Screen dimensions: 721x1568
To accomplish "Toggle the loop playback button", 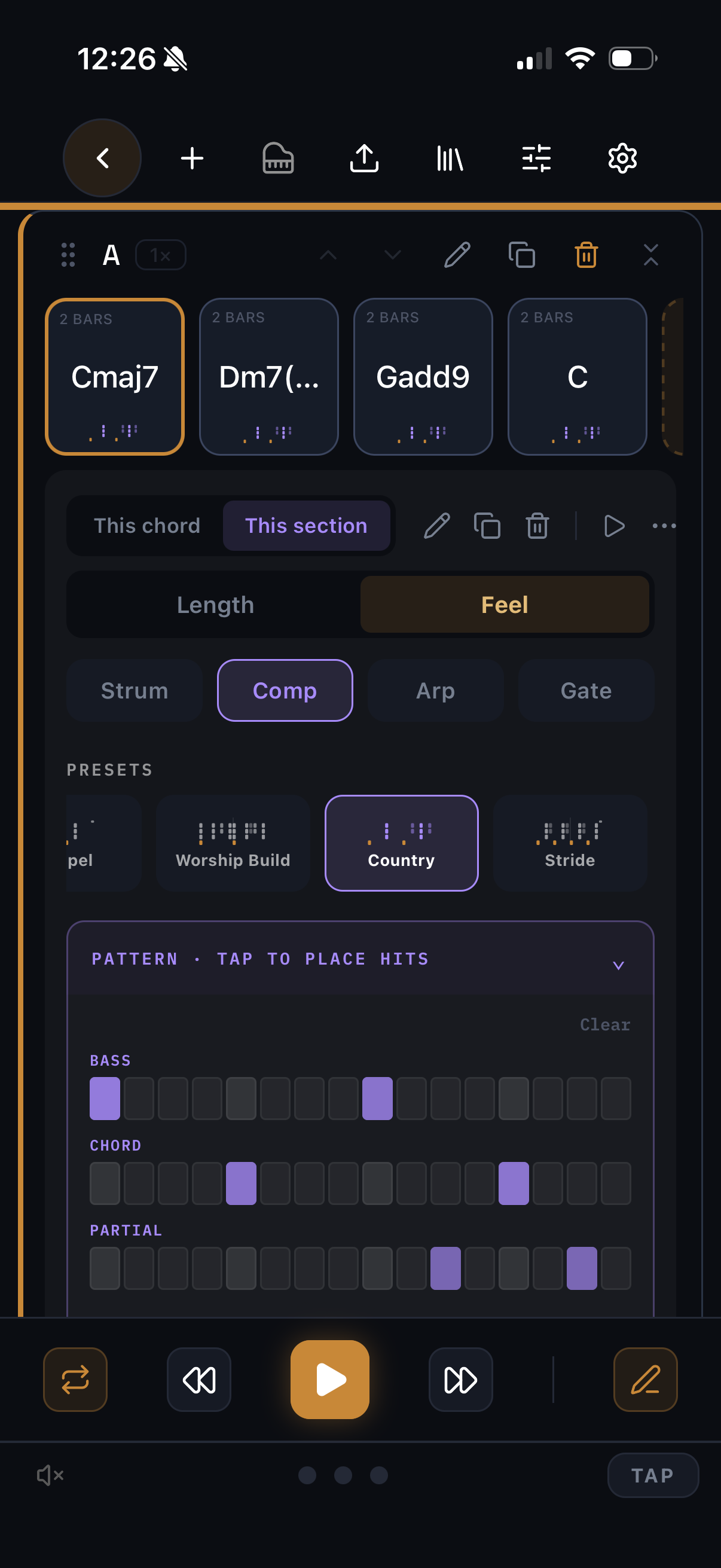I will tap(75, 1379).
